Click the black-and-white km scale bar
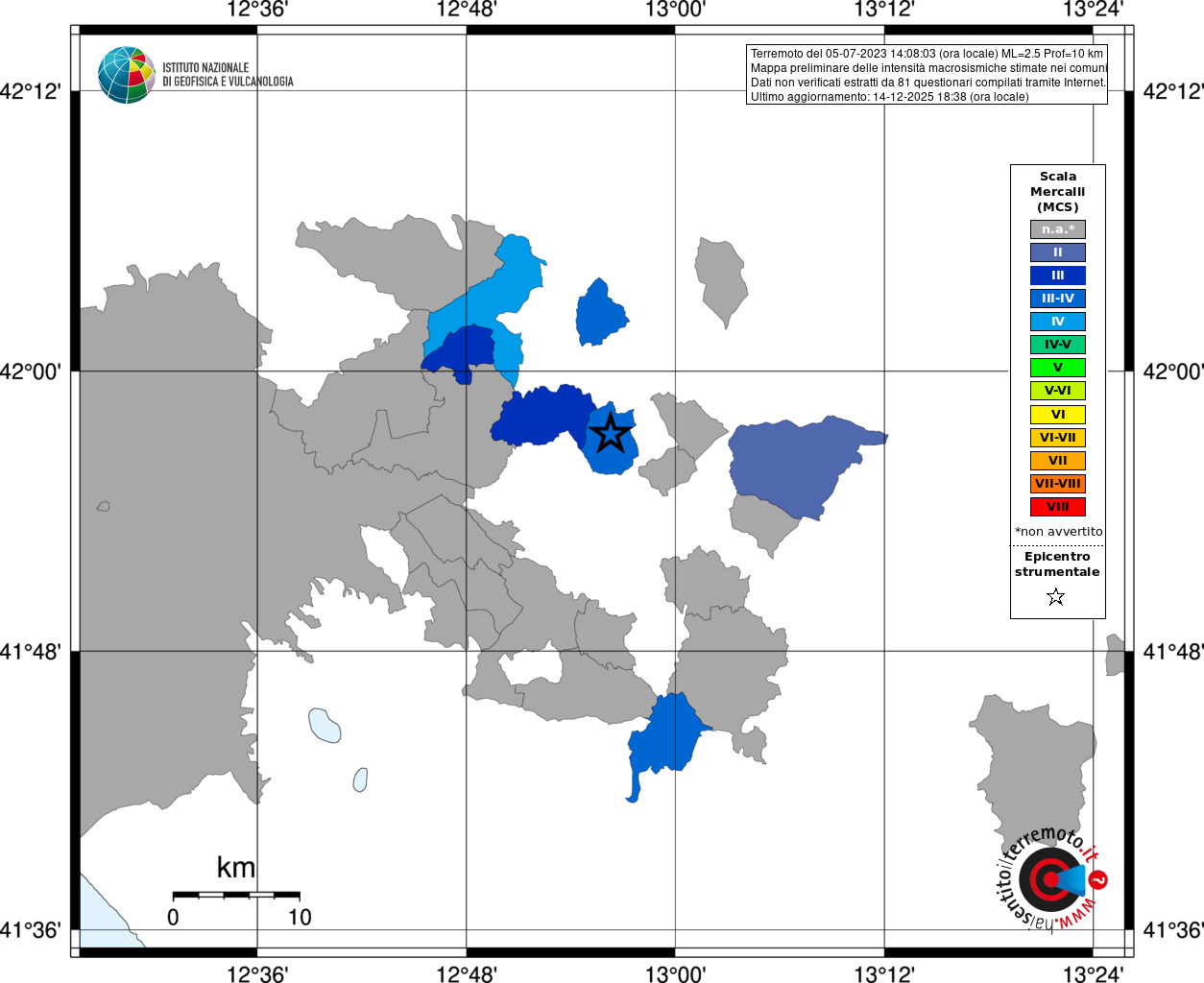 (236, 895)
